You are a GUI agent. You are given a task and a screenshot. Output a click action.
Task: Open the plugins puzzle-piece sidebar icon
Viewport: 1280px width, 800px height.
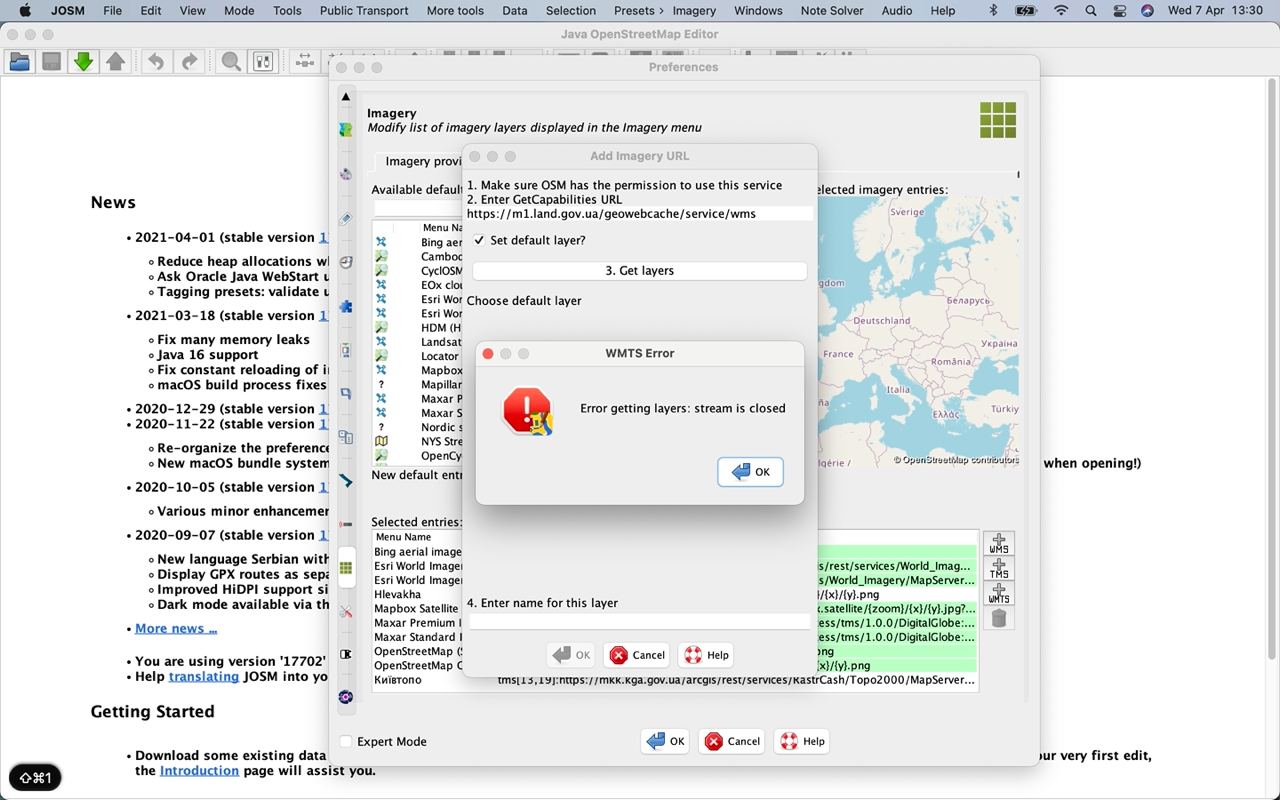[346, 307]
